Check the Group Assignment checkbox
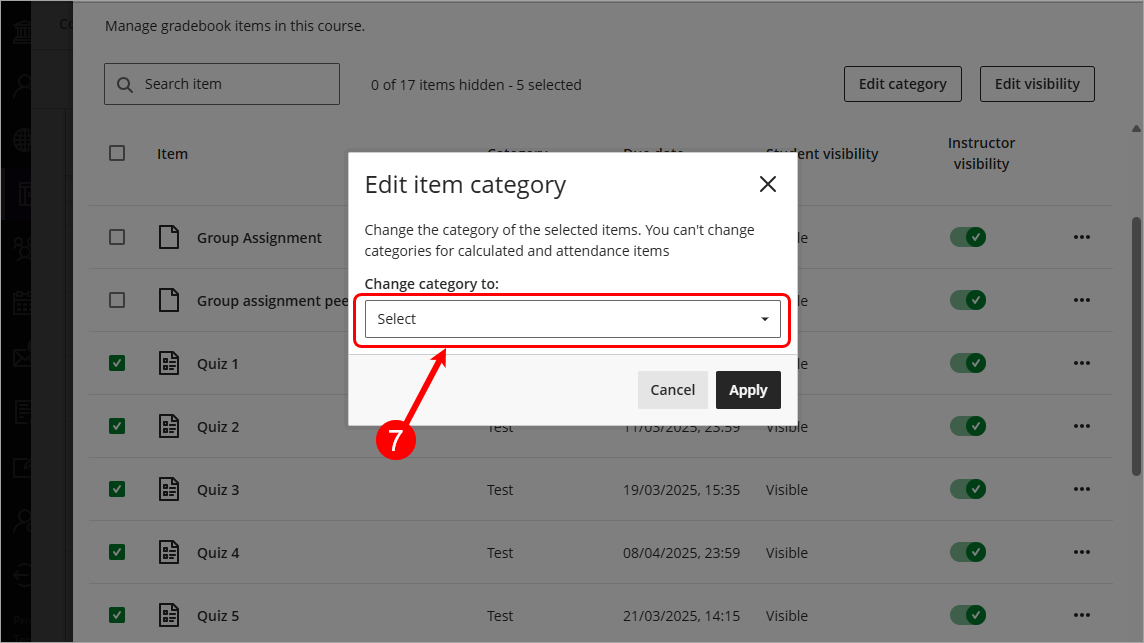The image size is (1144, 643). (117, 237)
